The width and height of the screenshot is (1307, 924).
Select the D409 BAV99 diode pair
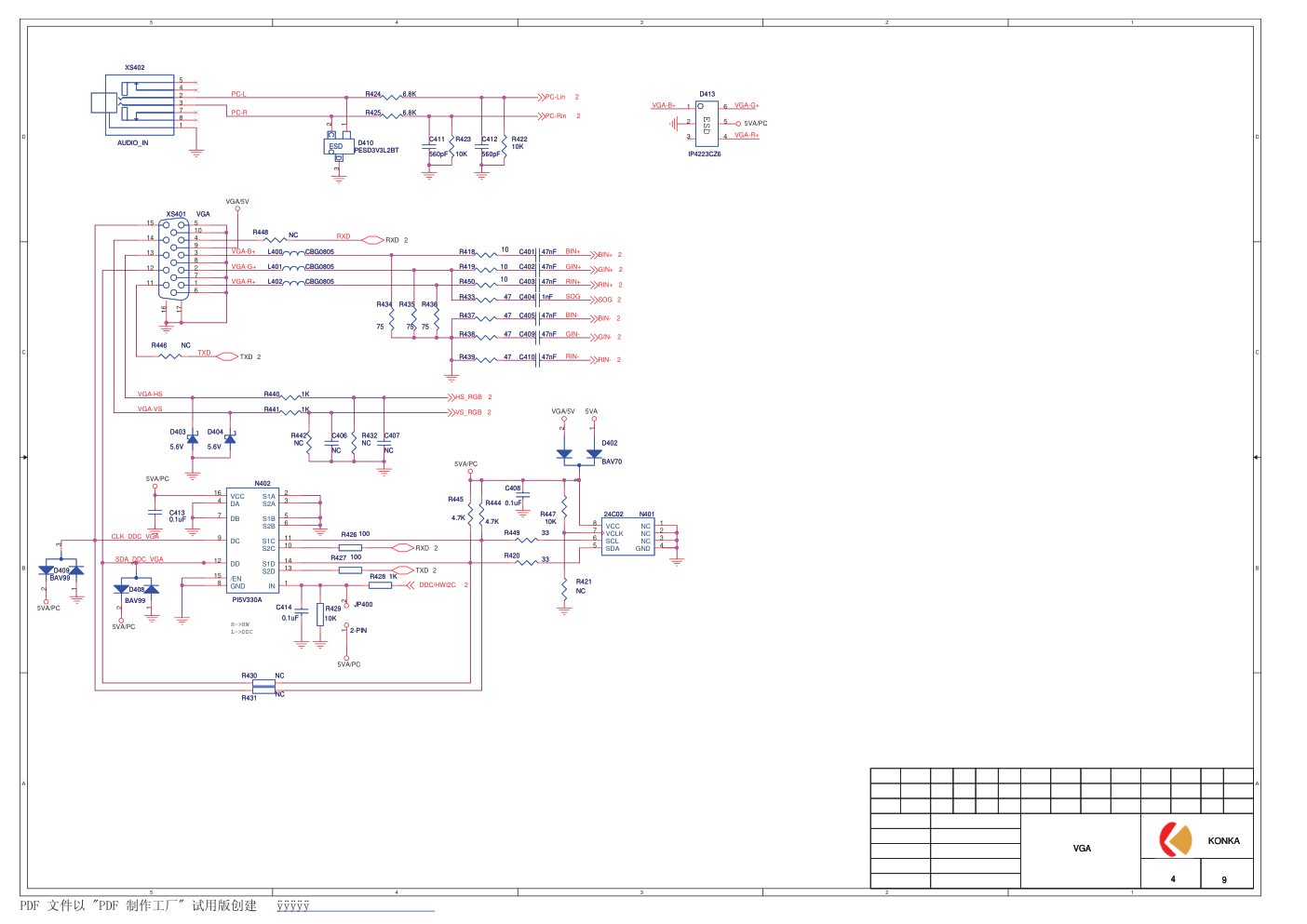click(x=61, y=569)
